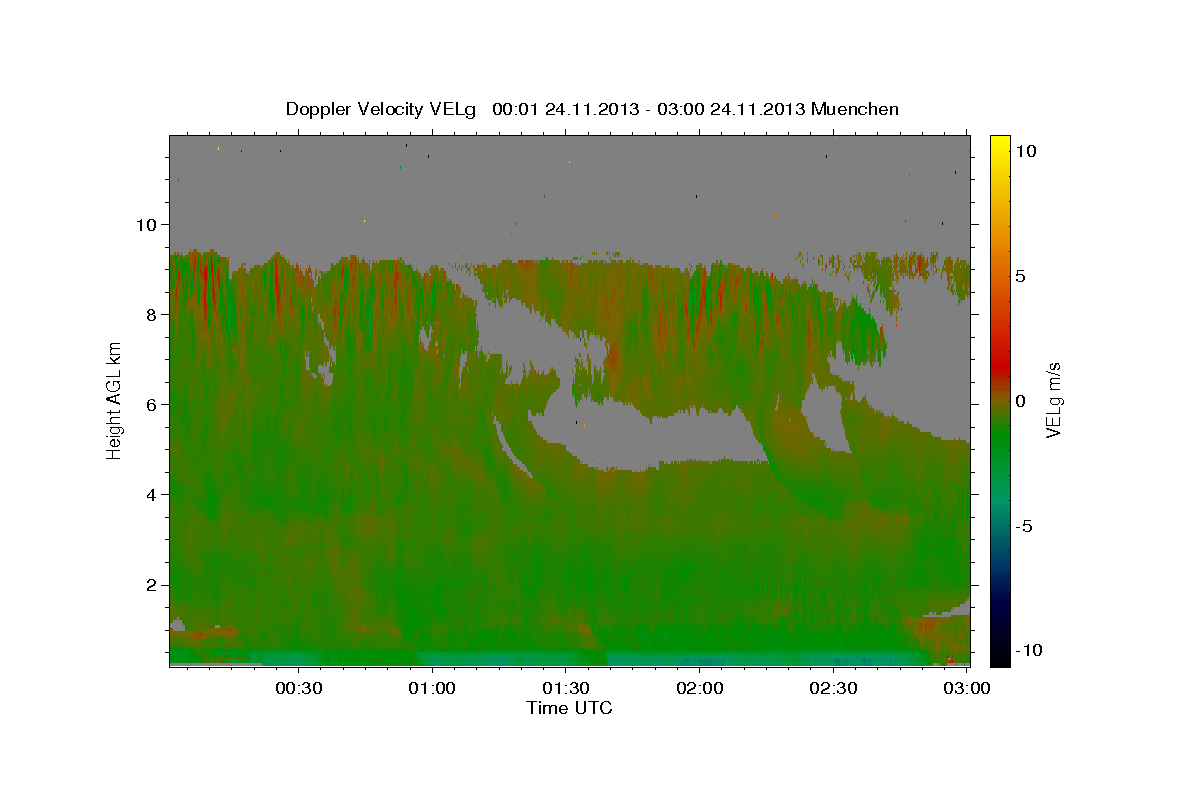The image size is (1200, 800).
Task: Click the colorbar value 10 label
Action: pyautogui.click(x=1027, y=150)
